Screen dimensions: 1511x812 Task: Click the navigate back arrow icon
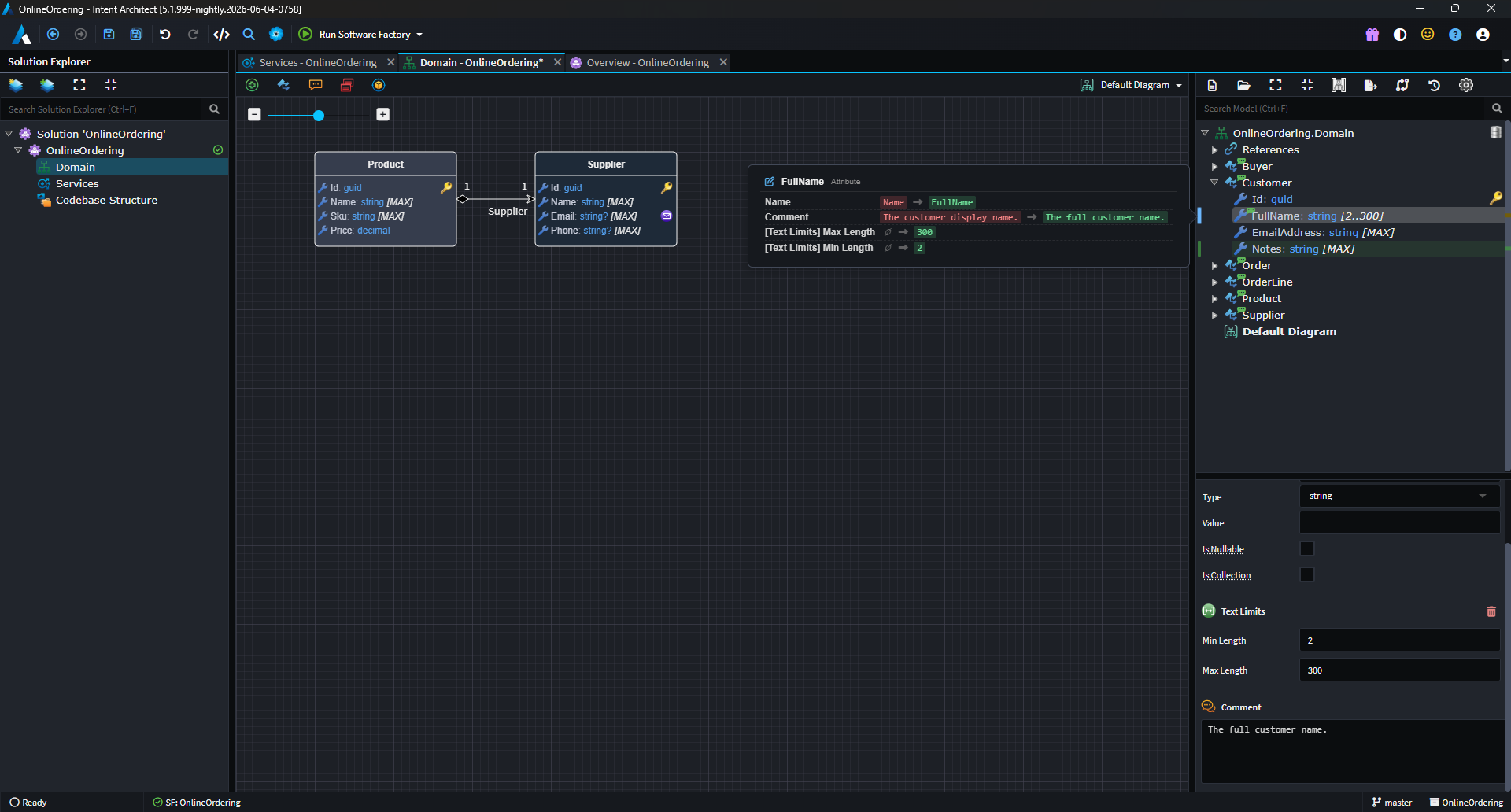point(53,35)
